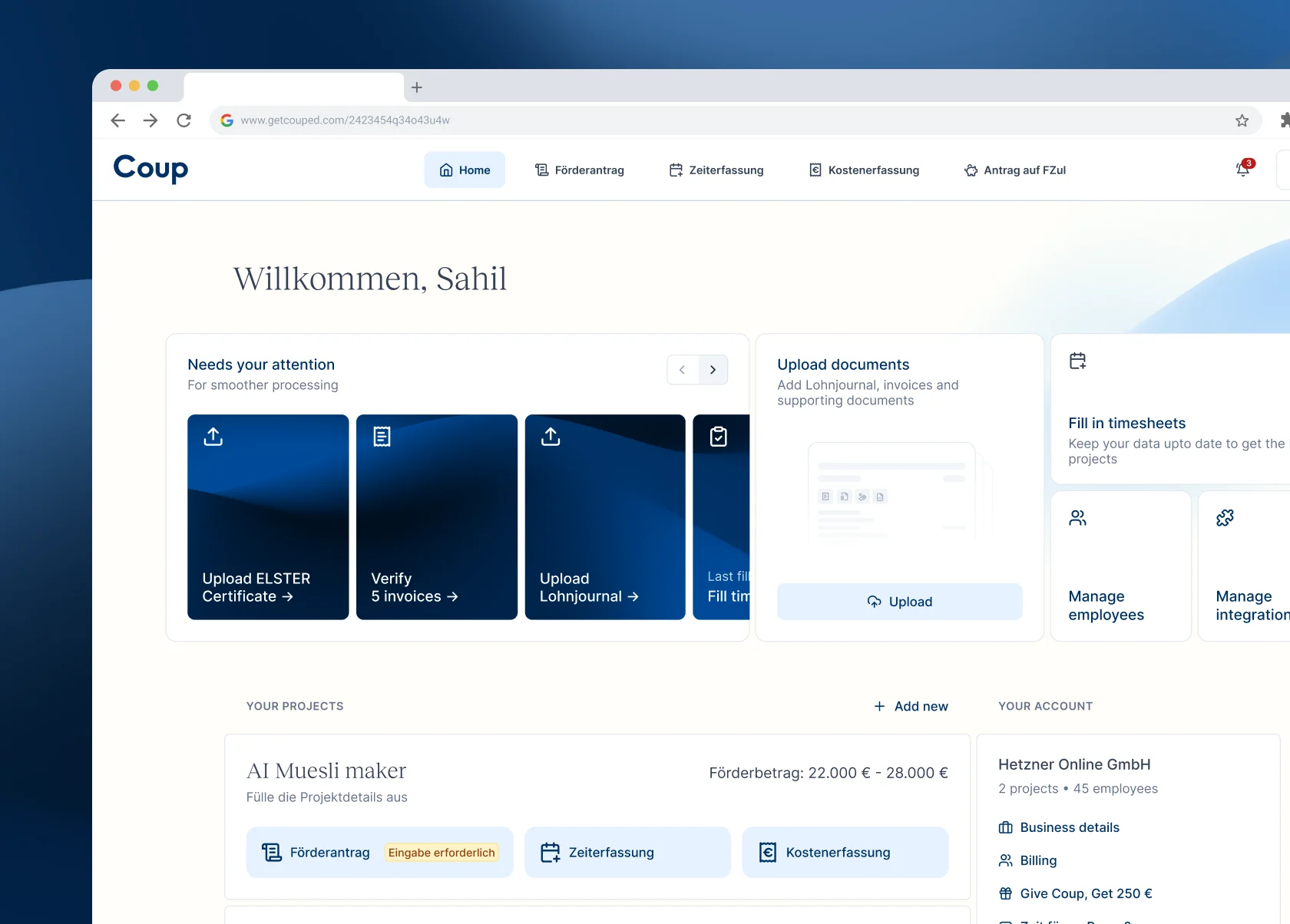1290x924 pixels.
Task: Click the gift icon beside Give Coup
Action: [x=1005, y=893]
